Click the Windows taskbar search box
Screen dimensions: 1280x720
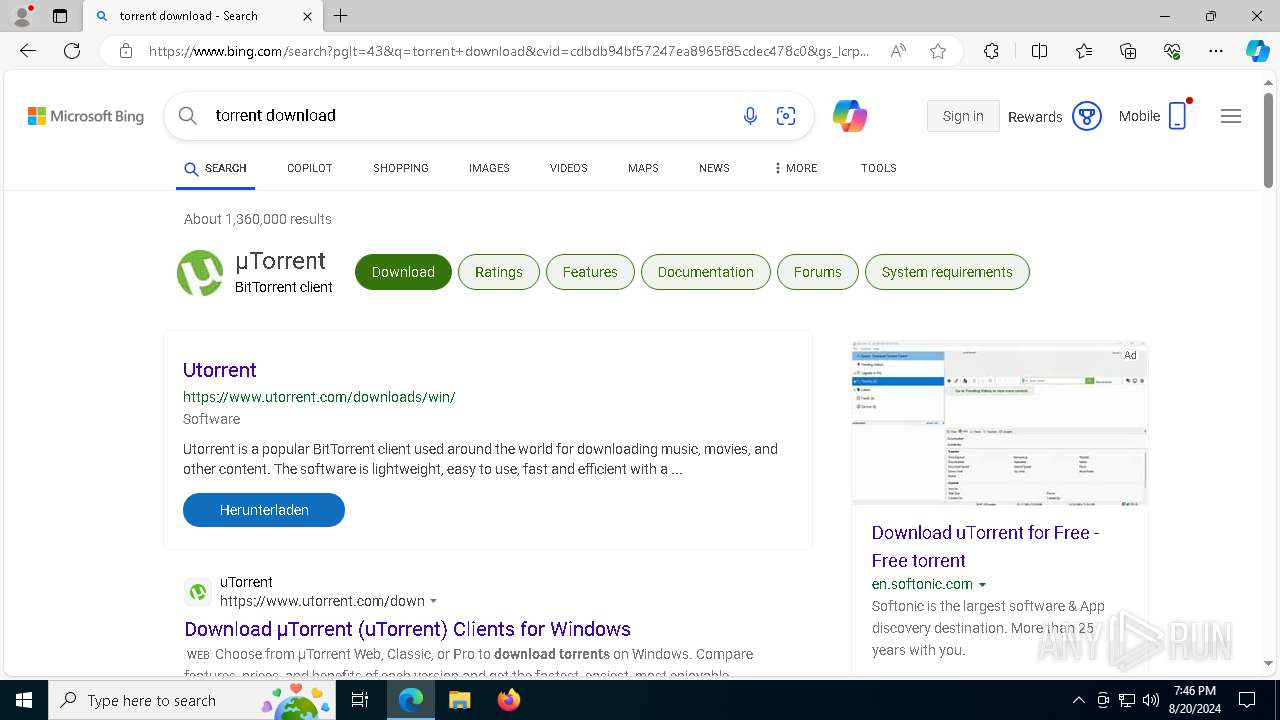point(193,700)
